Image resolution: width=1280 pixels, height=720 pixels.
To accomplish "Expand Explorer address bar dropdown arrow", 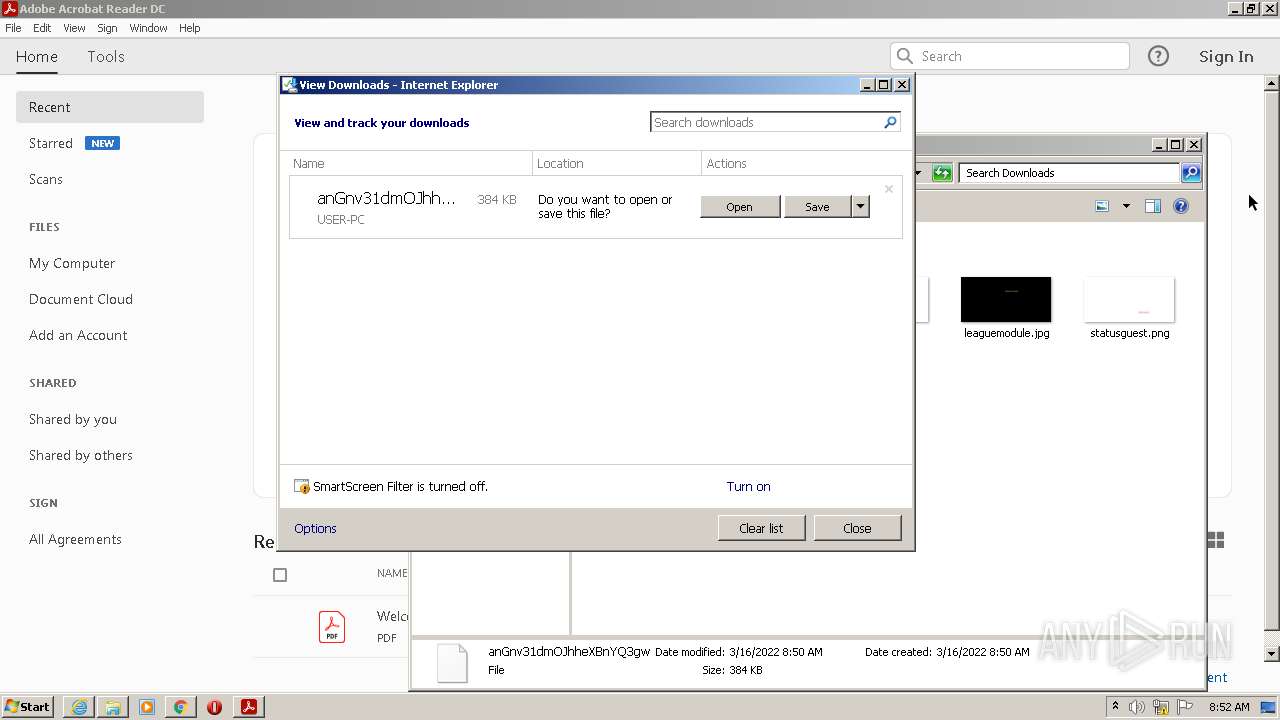I will (x=918, y=173).
